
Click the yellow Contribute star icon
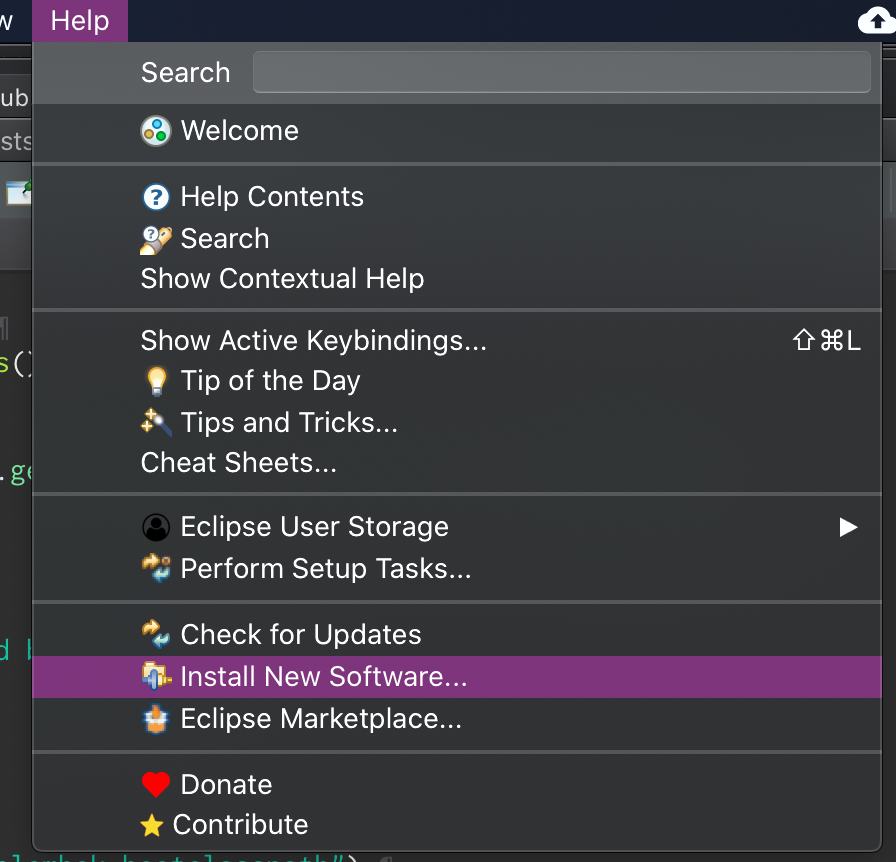(x=152, y=825)
